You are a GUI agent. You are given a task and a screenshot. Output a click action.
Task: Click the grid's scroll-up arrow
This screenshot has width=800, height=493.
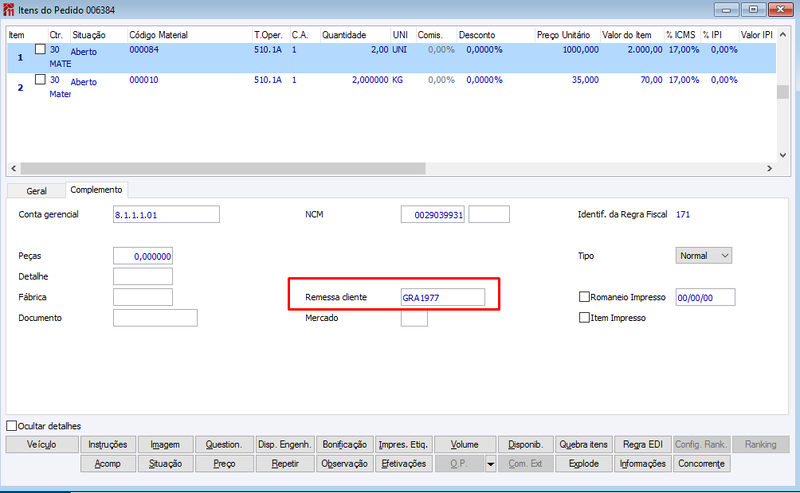[x=783, y=35]
